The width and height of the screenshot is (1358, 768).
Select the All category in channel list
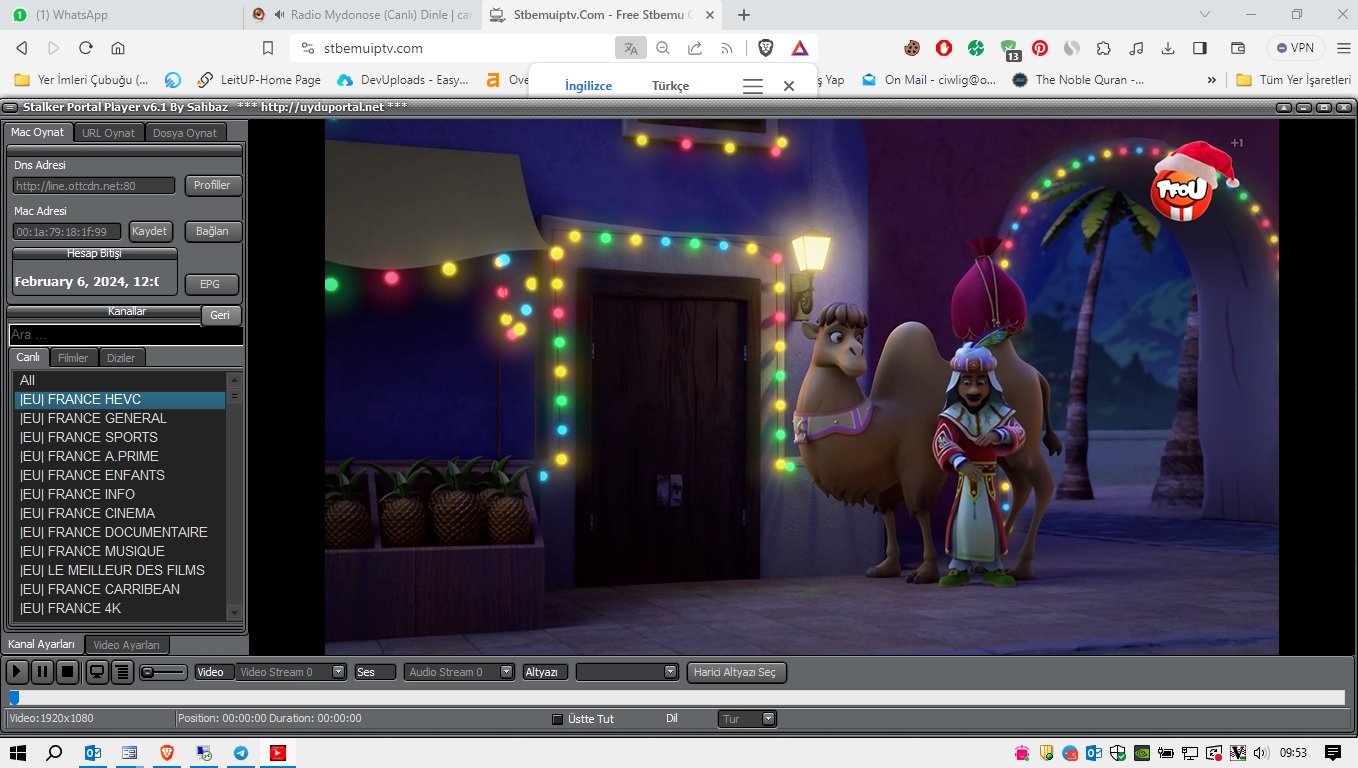click(119, 380)
